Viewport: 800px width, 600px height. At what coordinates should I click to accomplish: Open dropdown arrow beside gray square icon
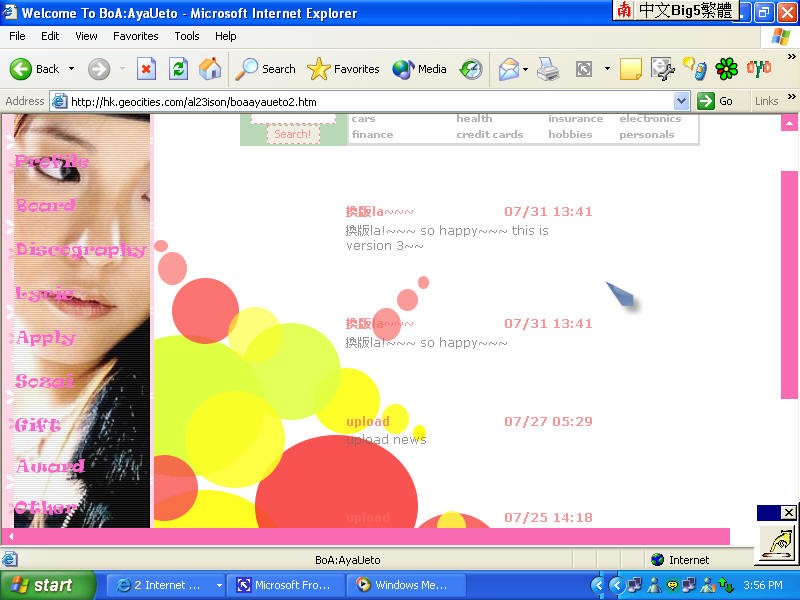coord(607,69)
